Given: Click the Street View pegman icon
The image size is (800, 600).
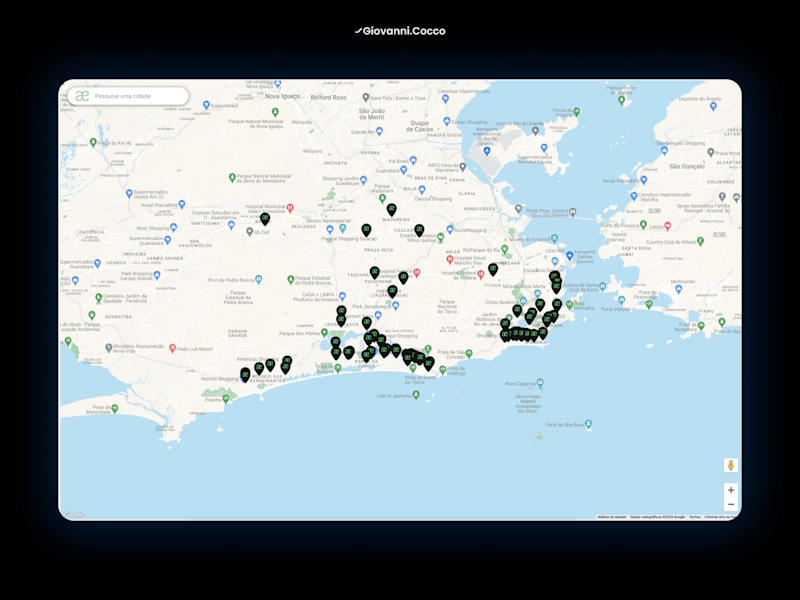Looking at the screenshot, I should coord(731,465).
